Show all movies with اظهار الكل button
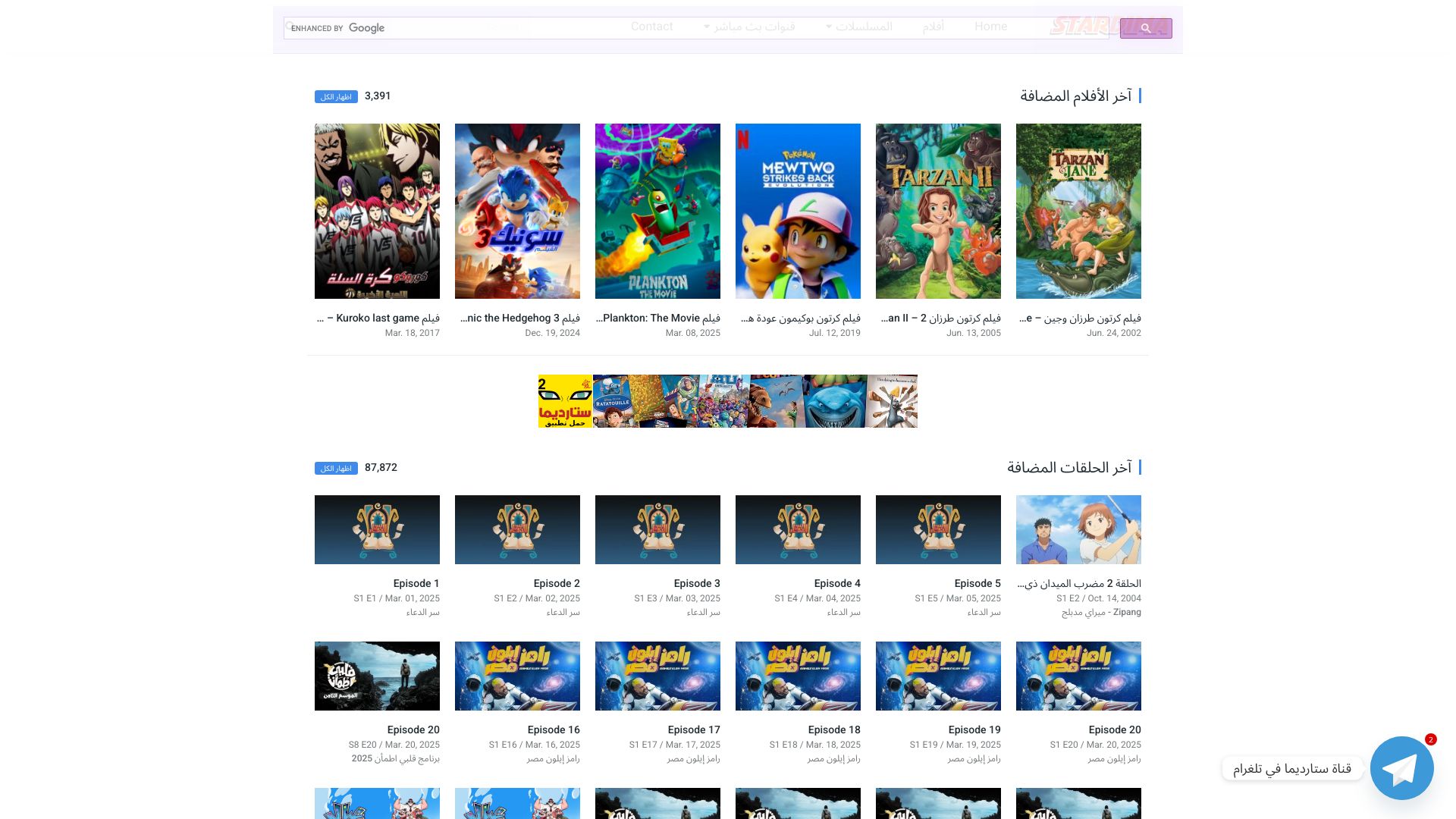This screenshot has width=1456, height=819. [x=336, y=97]
